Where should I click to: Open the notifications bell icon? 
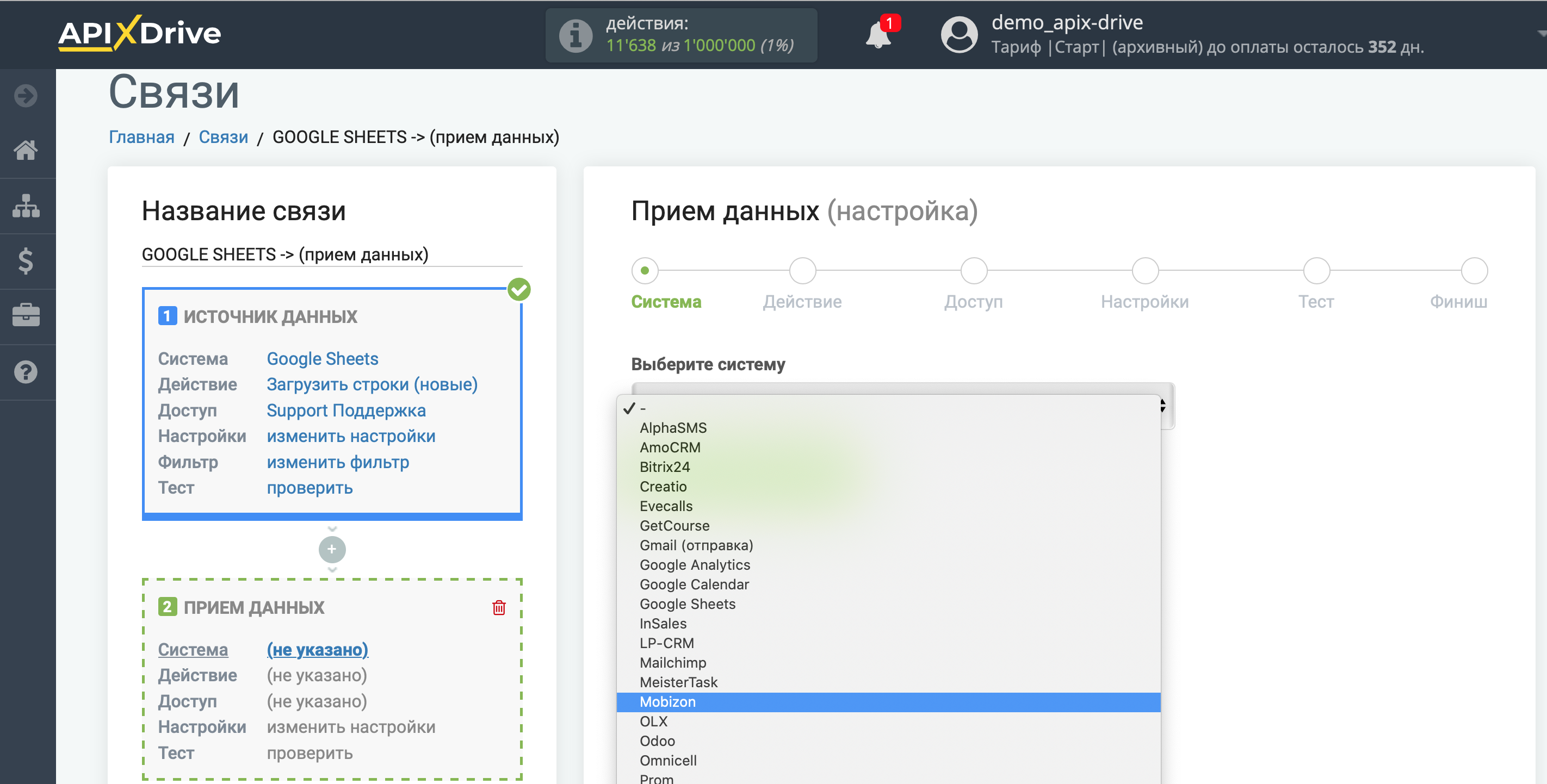878,34
